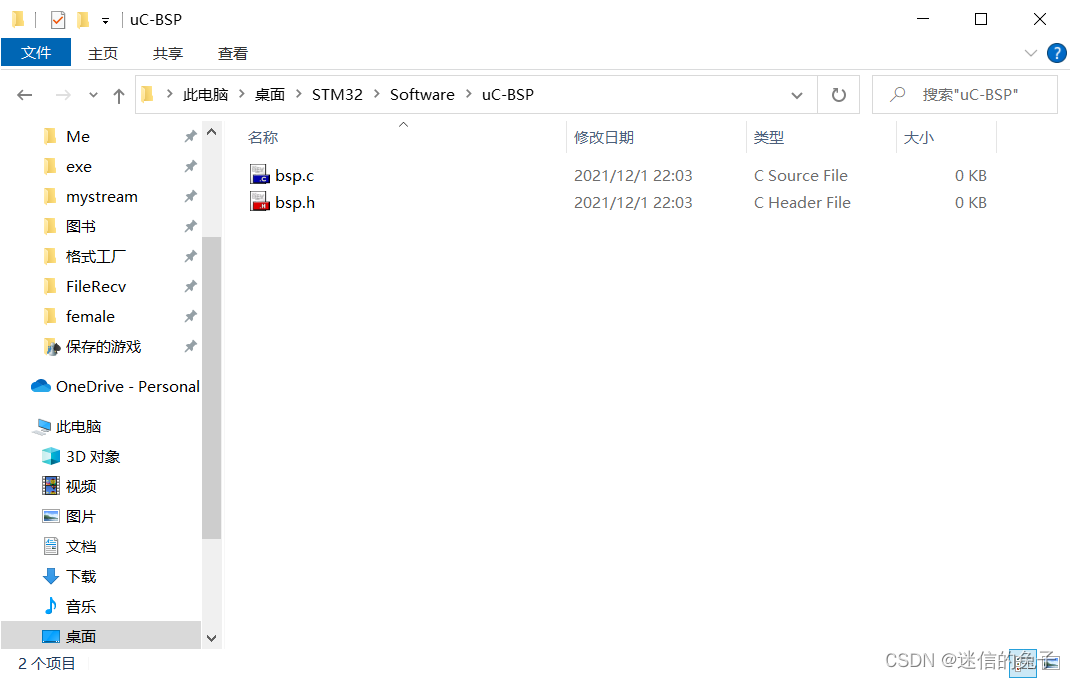Viewport: 1071px width, 679px height.
Task: Open the 格式工厂 quick access folder
Action: click(x=96, y=256)
